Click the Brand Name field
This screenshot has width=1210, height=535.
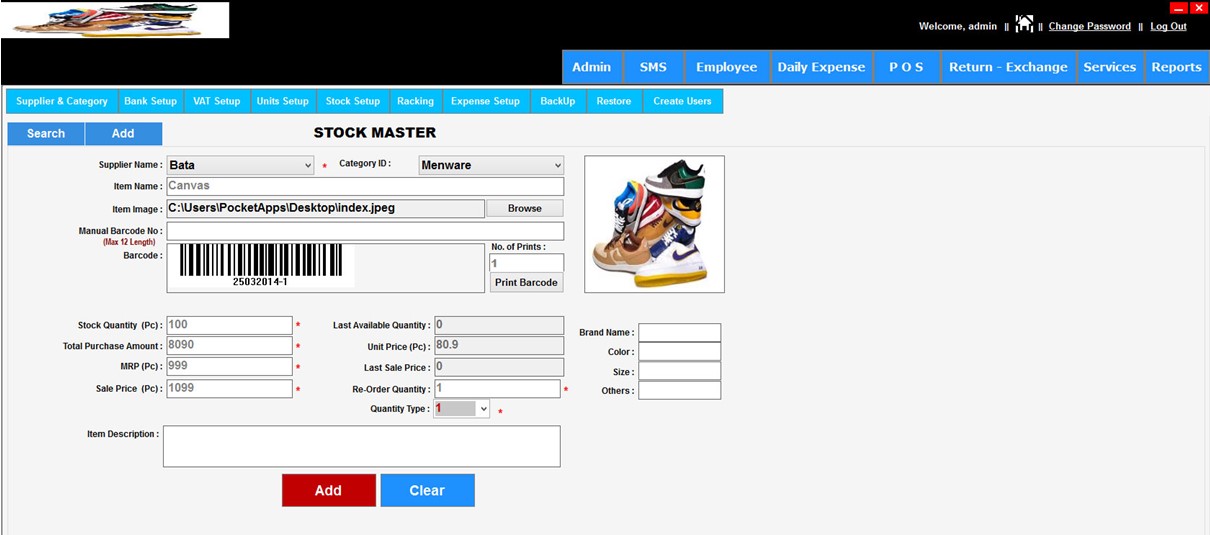point(680,332)
